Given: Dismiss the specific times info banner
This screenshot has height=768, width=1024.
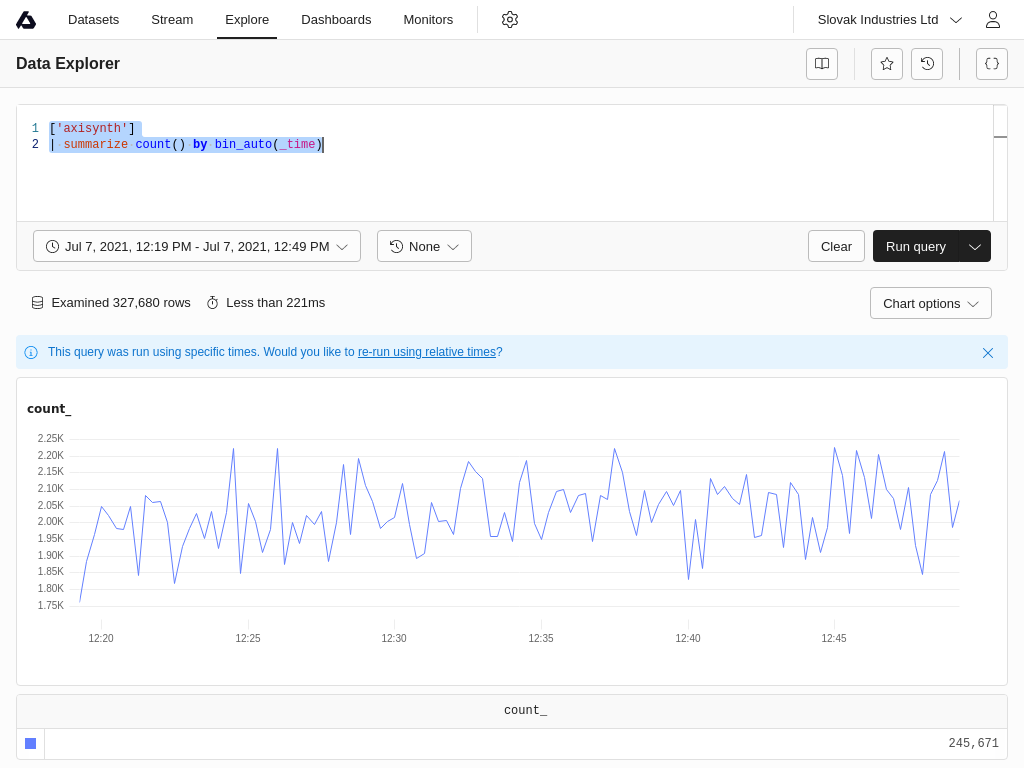Looking at the screenshot, I should (988, 353).
